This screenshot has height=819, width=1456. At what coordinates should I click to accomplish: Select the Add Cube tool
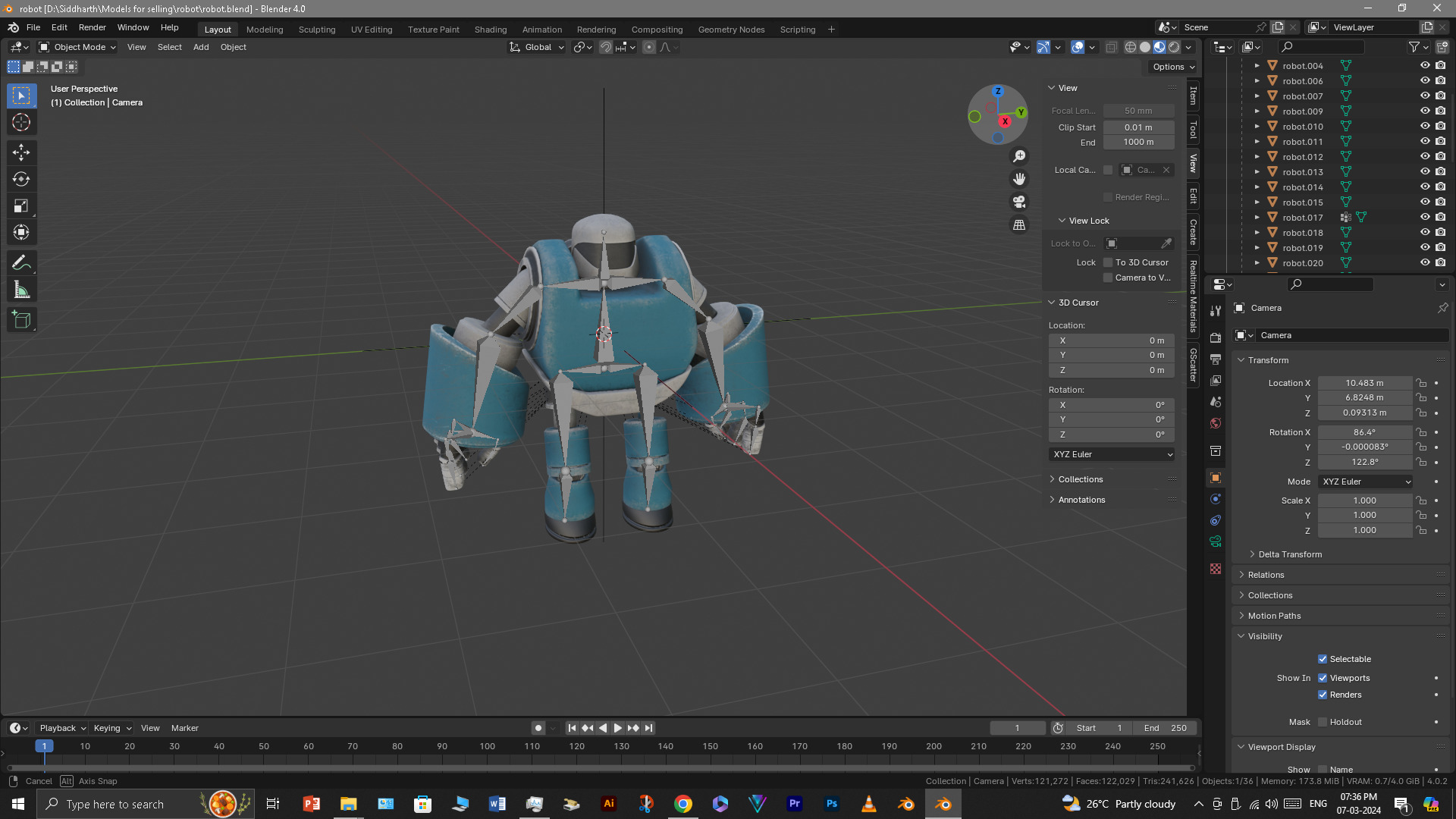pos(21,320)
